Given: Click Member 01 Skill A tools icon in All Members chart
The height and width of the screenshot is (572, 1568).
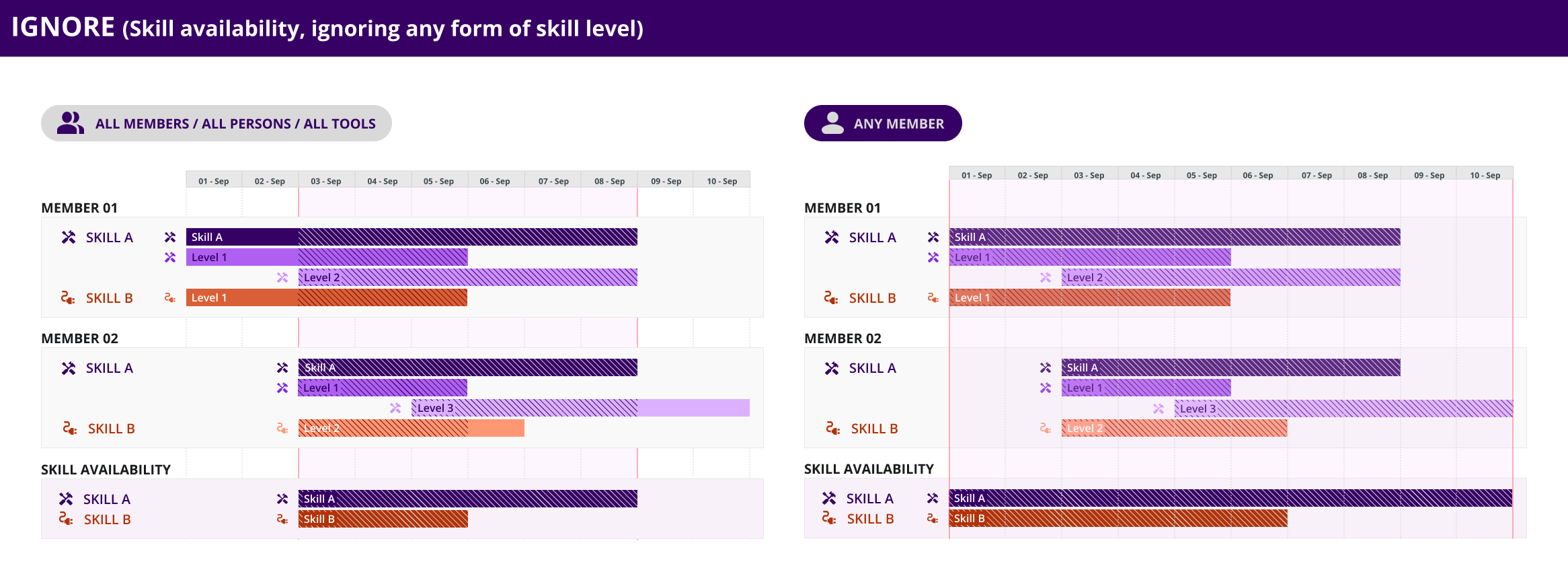Looking at the screenshot, I should (69, 238).
